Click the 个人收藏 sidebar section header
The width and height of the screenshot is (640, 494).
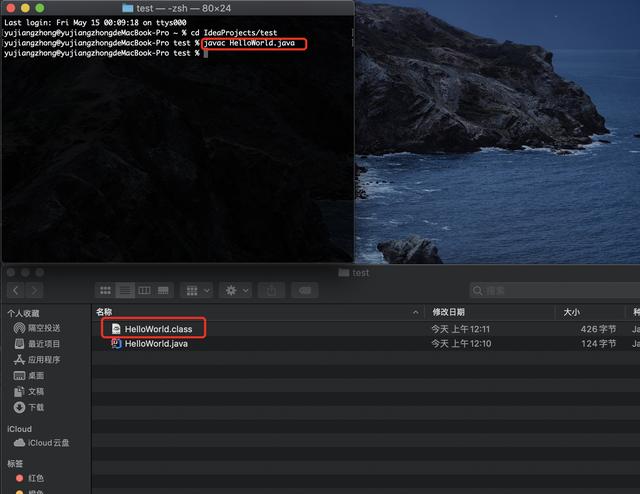point(23,314)
